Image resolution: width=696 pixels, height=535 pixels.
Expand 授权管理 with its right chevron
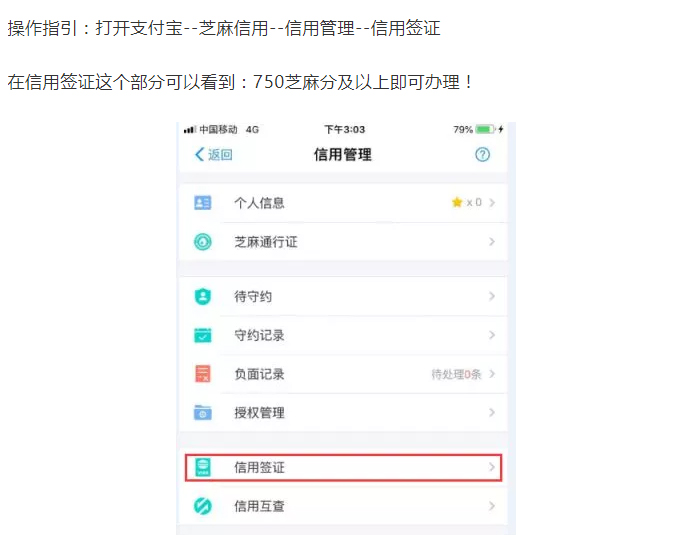click(492, 413)
